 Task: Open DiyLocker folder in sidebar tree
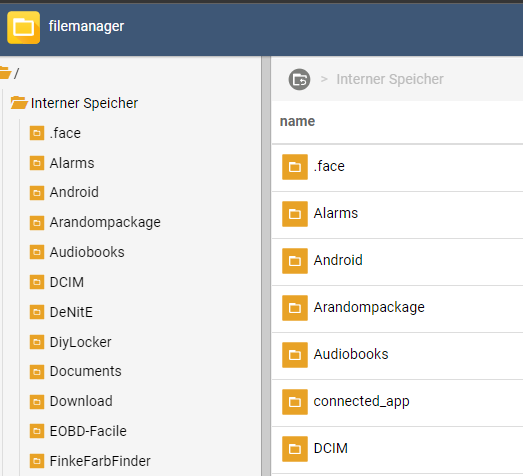point(80,342)
